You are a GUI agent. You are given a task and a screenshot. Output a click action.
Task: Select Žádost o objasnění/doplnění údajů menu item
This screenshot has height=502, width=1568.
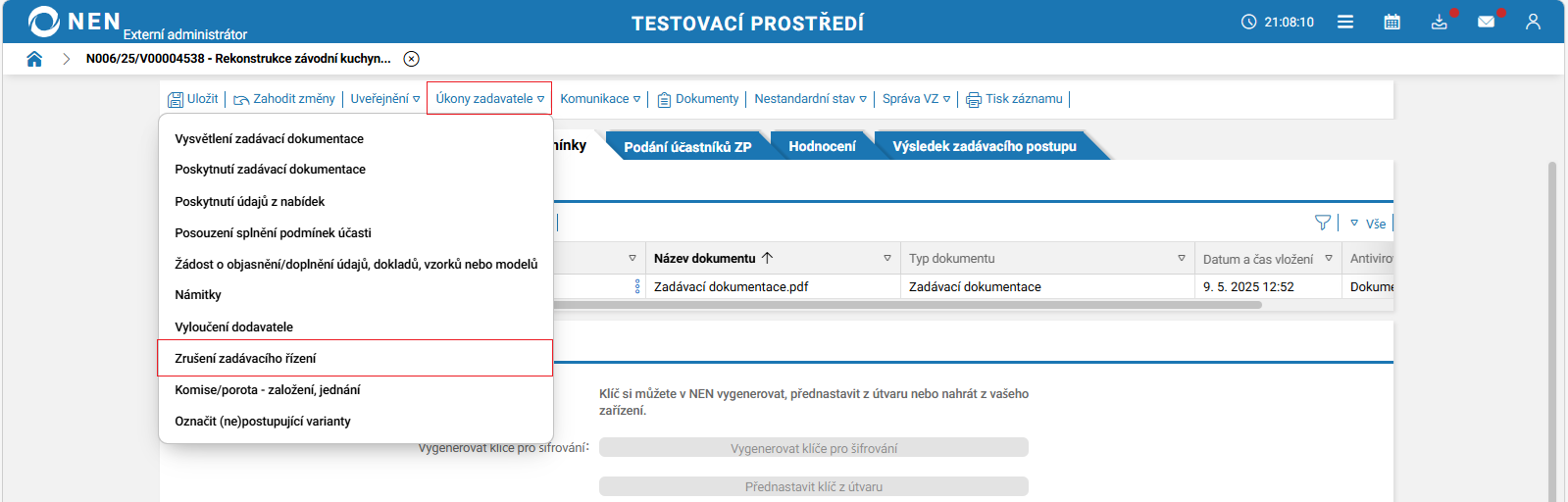point(355,264)
